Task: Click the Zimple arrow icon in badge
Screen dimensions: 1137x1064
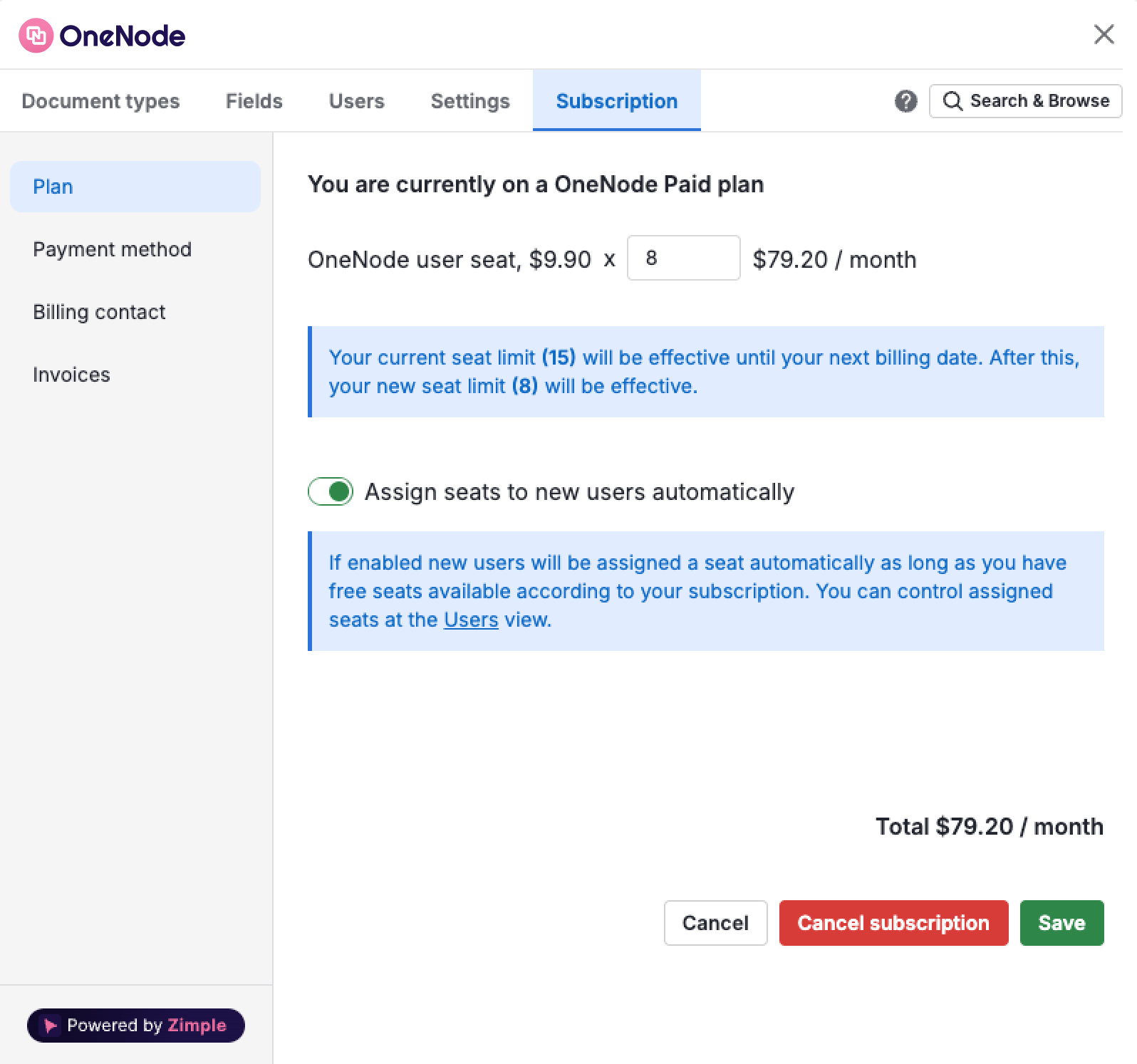Action: point(50,1026)
